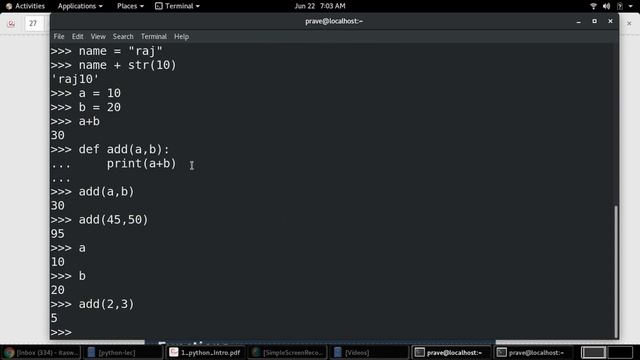Open the File menu in terminal
The image size is (640, 360).
pos(59,37)
